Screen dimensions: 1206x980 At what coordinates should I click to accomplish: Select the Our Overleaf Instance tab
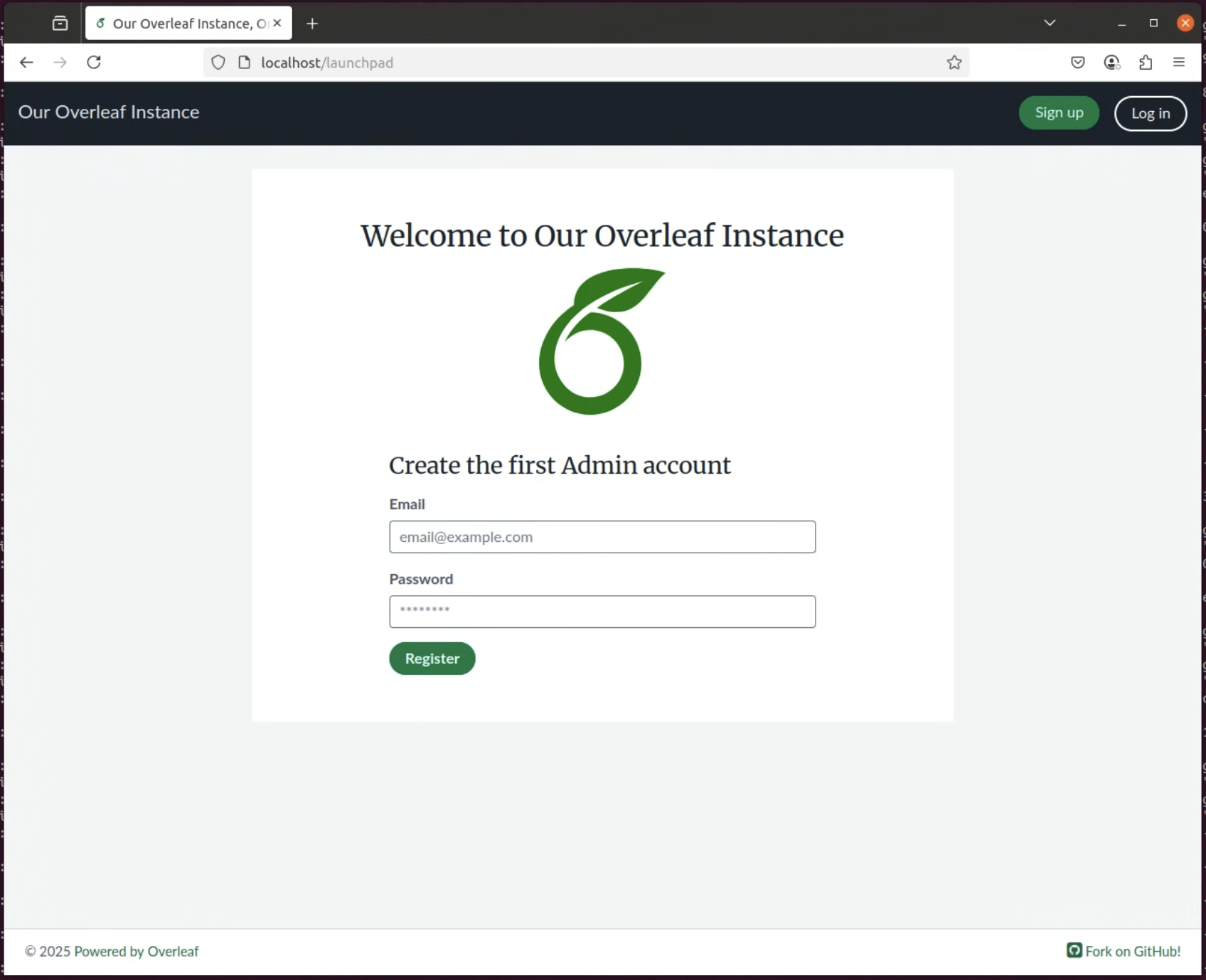pyautogui.click(x=178, y=23)
